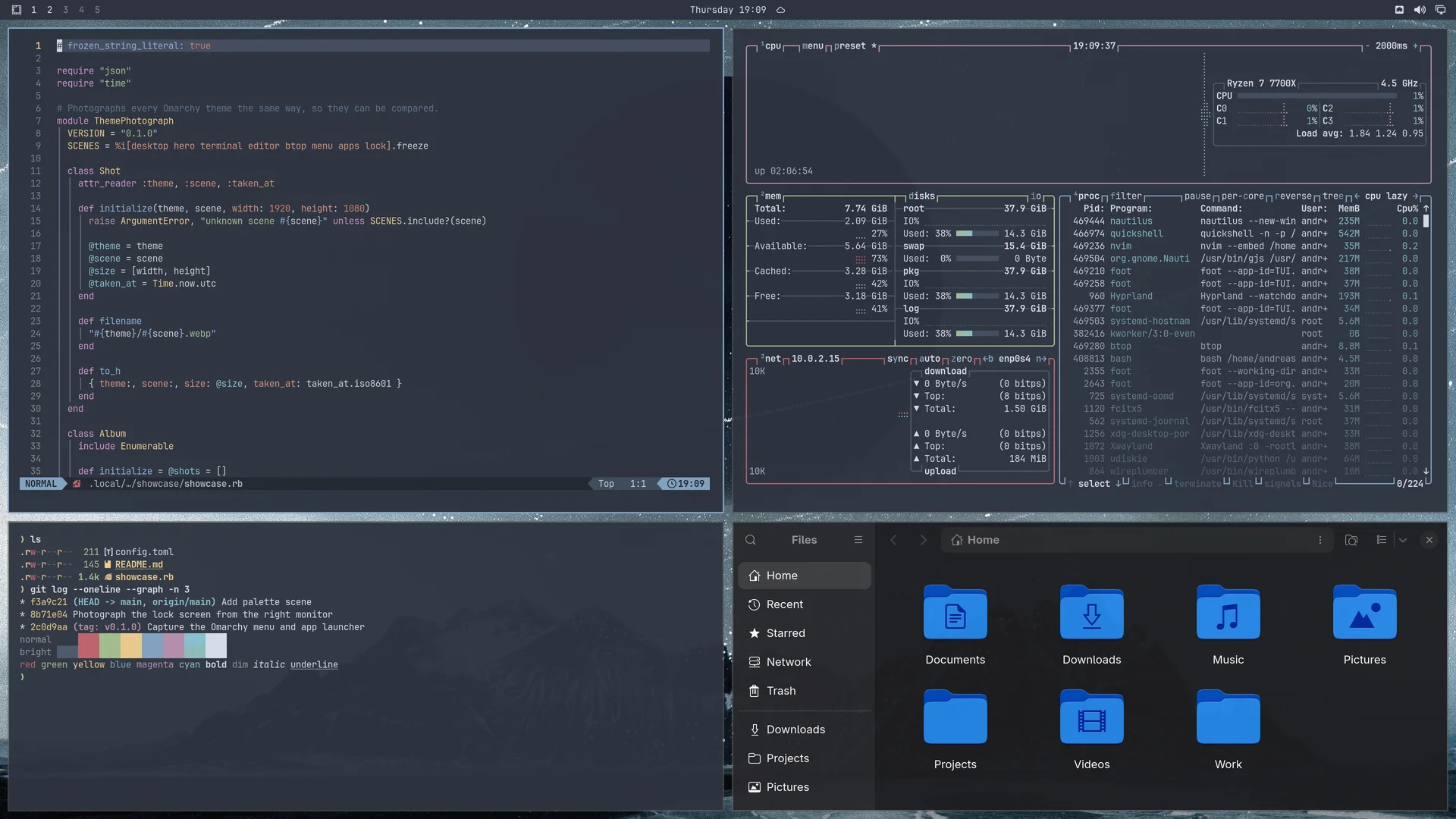Toggle list view in Files toolbar
Screen dimensions: 1456x819
click(1382, 540)
